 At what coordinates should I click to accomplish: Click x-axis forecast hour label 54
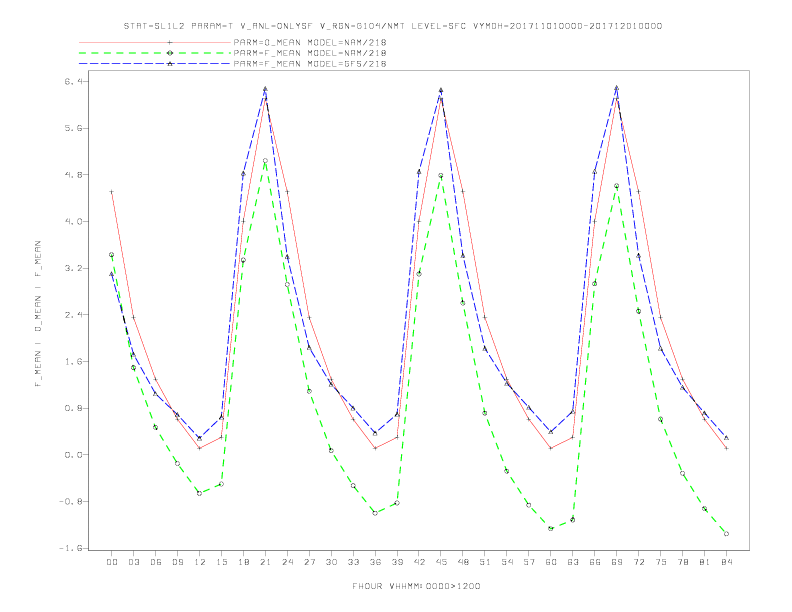(x=507, y=562)
